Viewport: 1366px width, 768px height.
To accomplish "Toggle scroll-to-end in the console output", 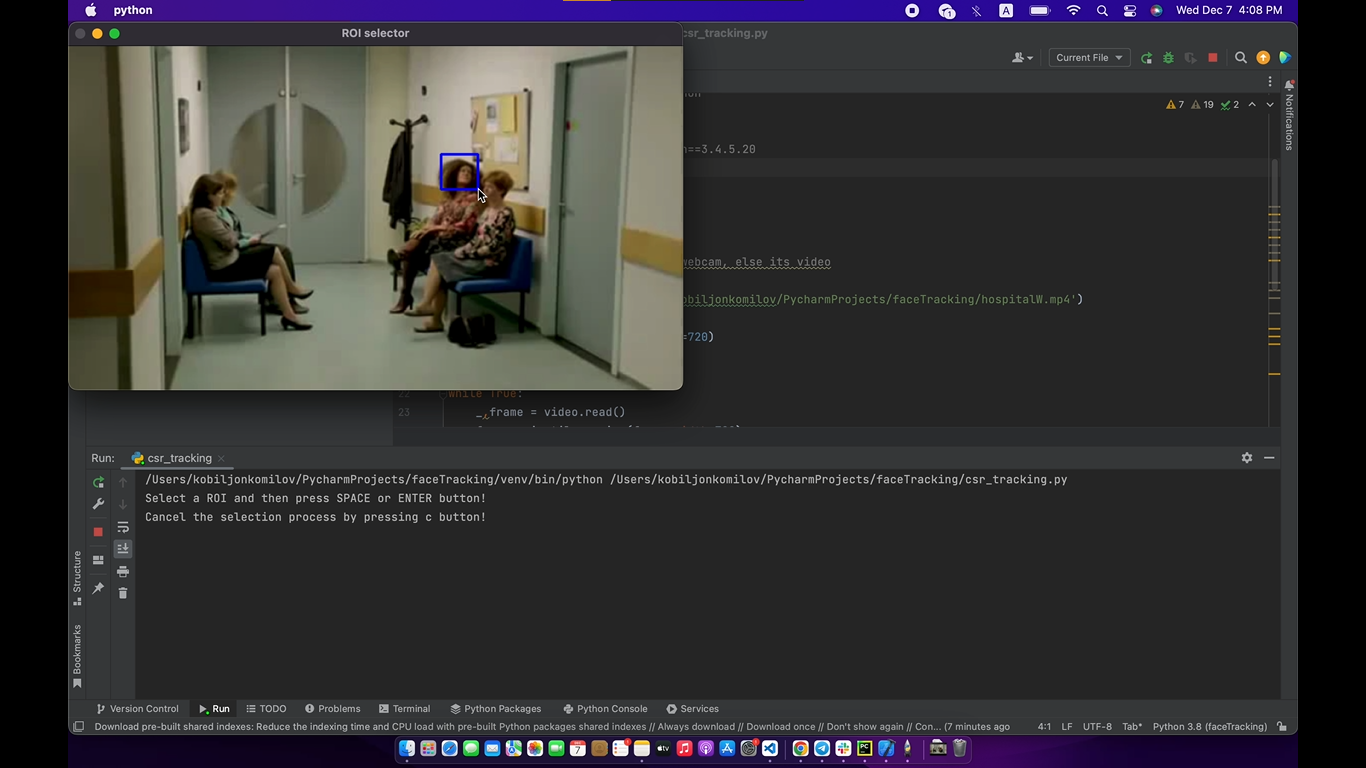I will click(x=123, y=547).
